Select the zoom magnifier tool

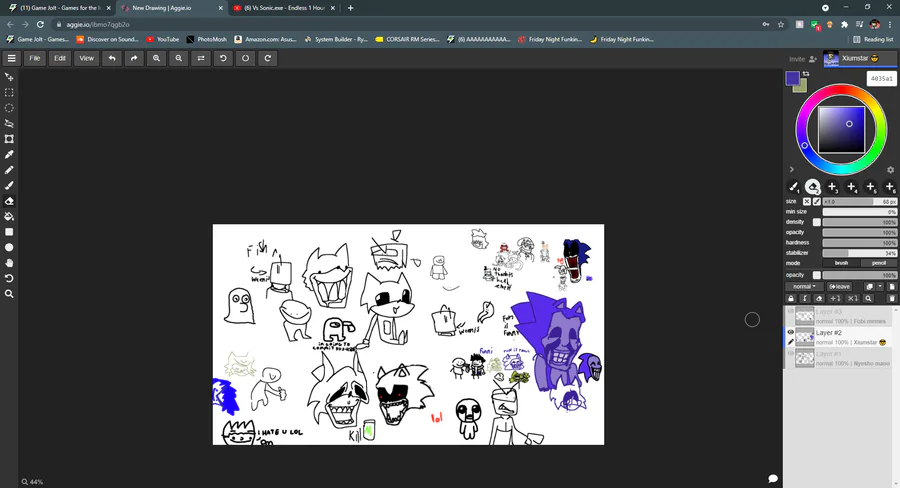pos(9,294)
